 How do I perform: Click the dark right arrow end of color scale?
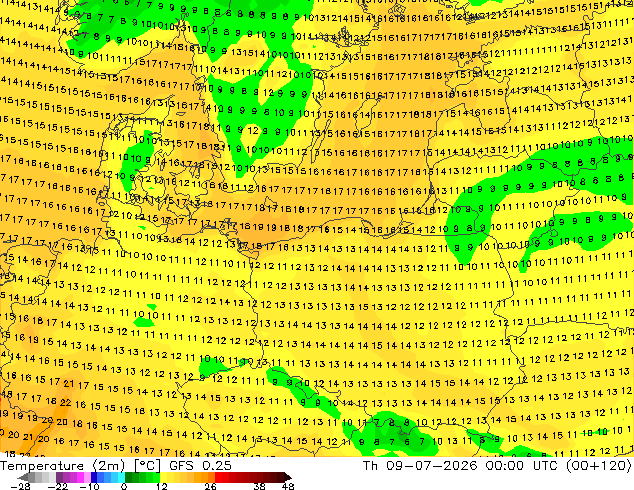pyautogui.click(x=287, y=477)
